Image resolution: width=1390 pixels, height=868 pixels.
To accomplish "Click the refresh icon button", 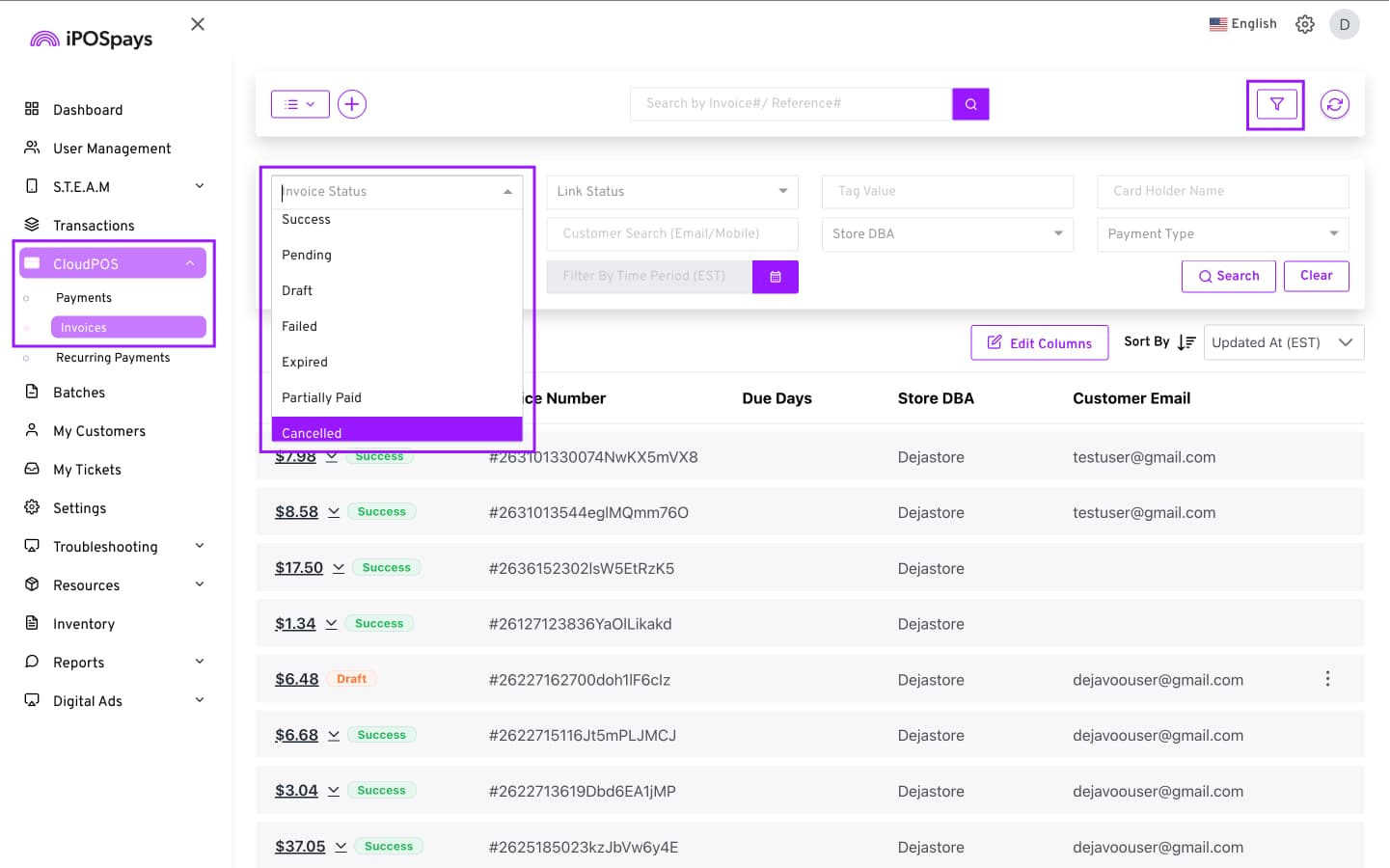I will click(1334, 104).
